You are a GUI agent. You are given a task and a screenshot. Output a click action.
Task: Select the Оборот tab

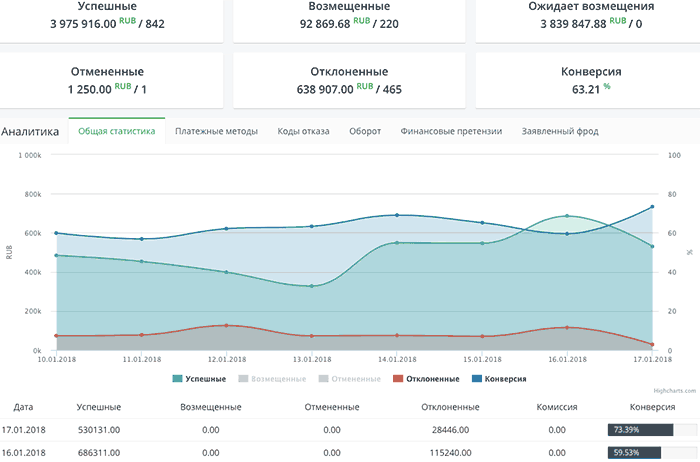click(365, 131)
